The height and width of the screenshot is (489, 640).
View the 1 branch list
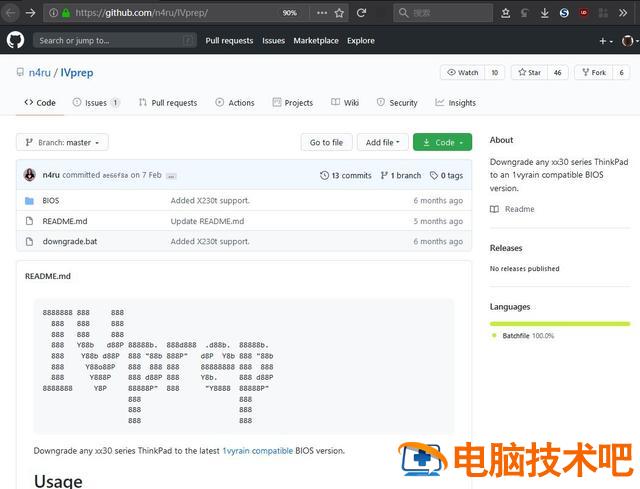click(401, 176)
